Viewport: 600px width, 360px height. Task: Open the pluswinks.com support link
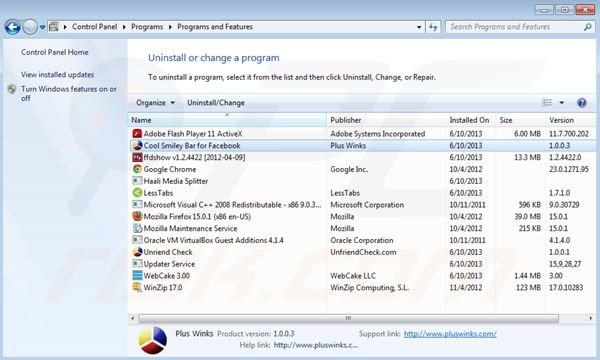(450, 334)
